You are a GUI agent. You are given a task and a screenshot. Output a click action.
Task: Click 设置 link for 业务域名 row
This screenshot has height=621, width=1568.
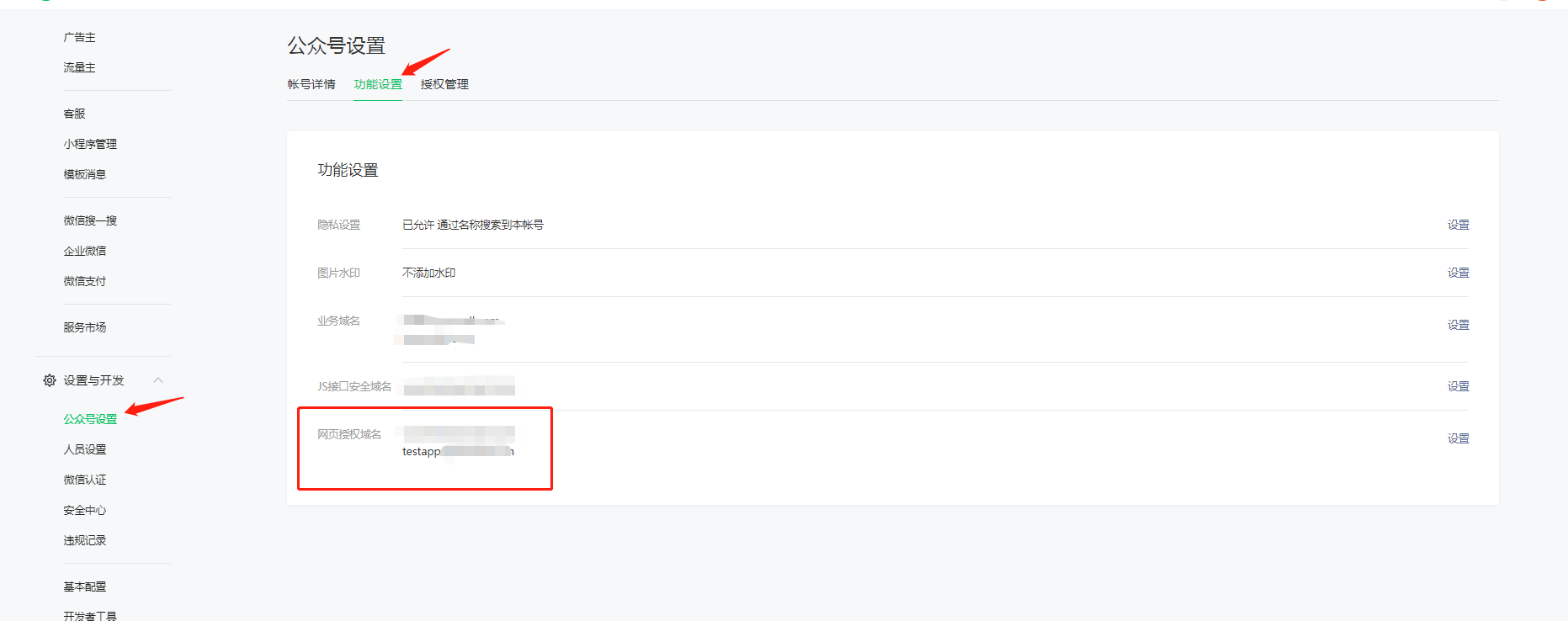[x=1459, y=325]
